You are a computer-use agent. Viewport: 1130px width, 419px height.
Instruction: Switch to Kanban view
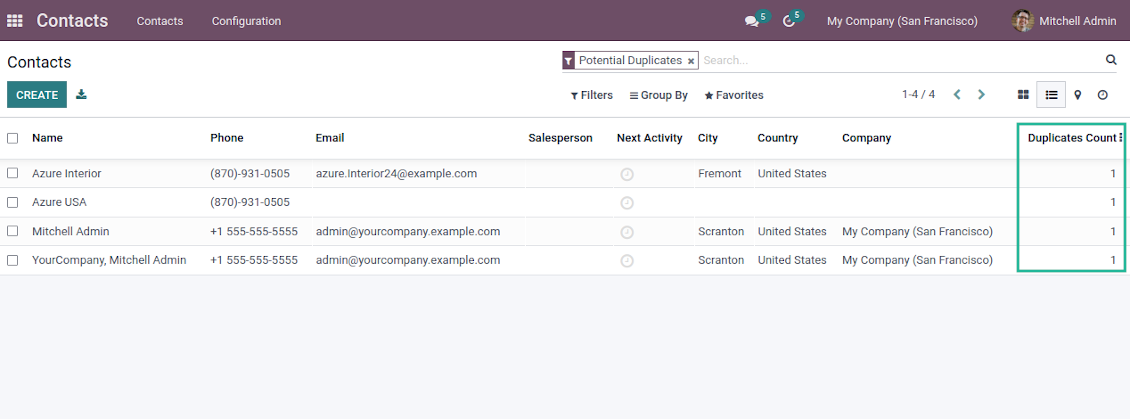tap(1023, 95)
